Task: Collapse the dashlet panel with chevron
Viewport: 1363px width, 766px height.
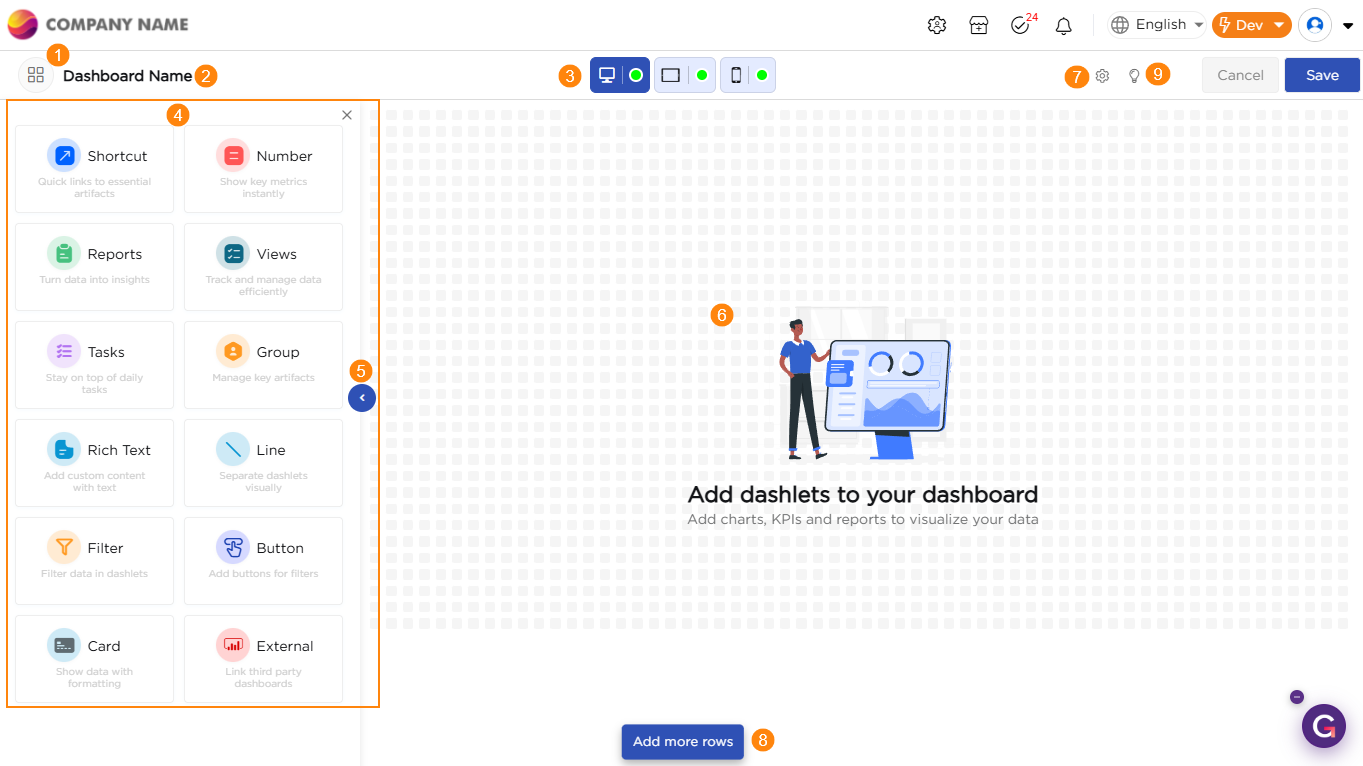Action: point(362,398)
